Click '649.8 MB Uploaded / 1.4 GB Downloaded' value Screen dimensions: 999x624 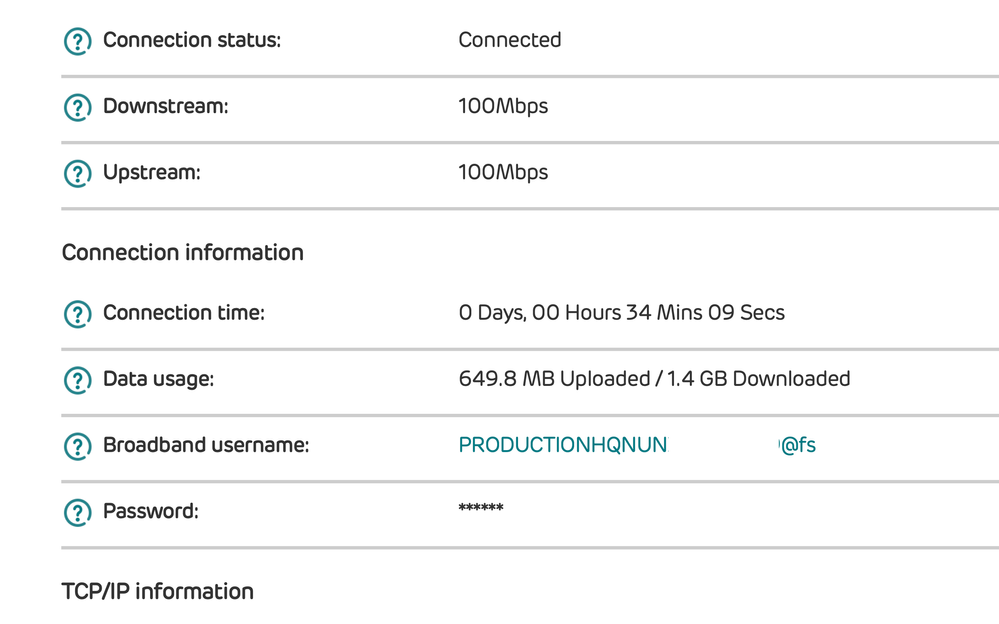click(654, 379)
